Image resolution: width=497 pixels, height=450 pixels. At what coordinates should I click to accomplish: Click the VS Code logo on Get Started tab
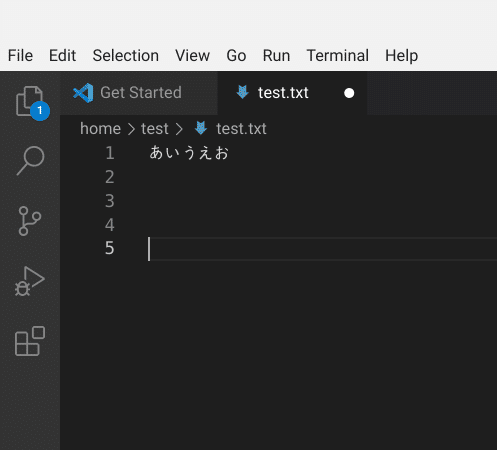83,93
